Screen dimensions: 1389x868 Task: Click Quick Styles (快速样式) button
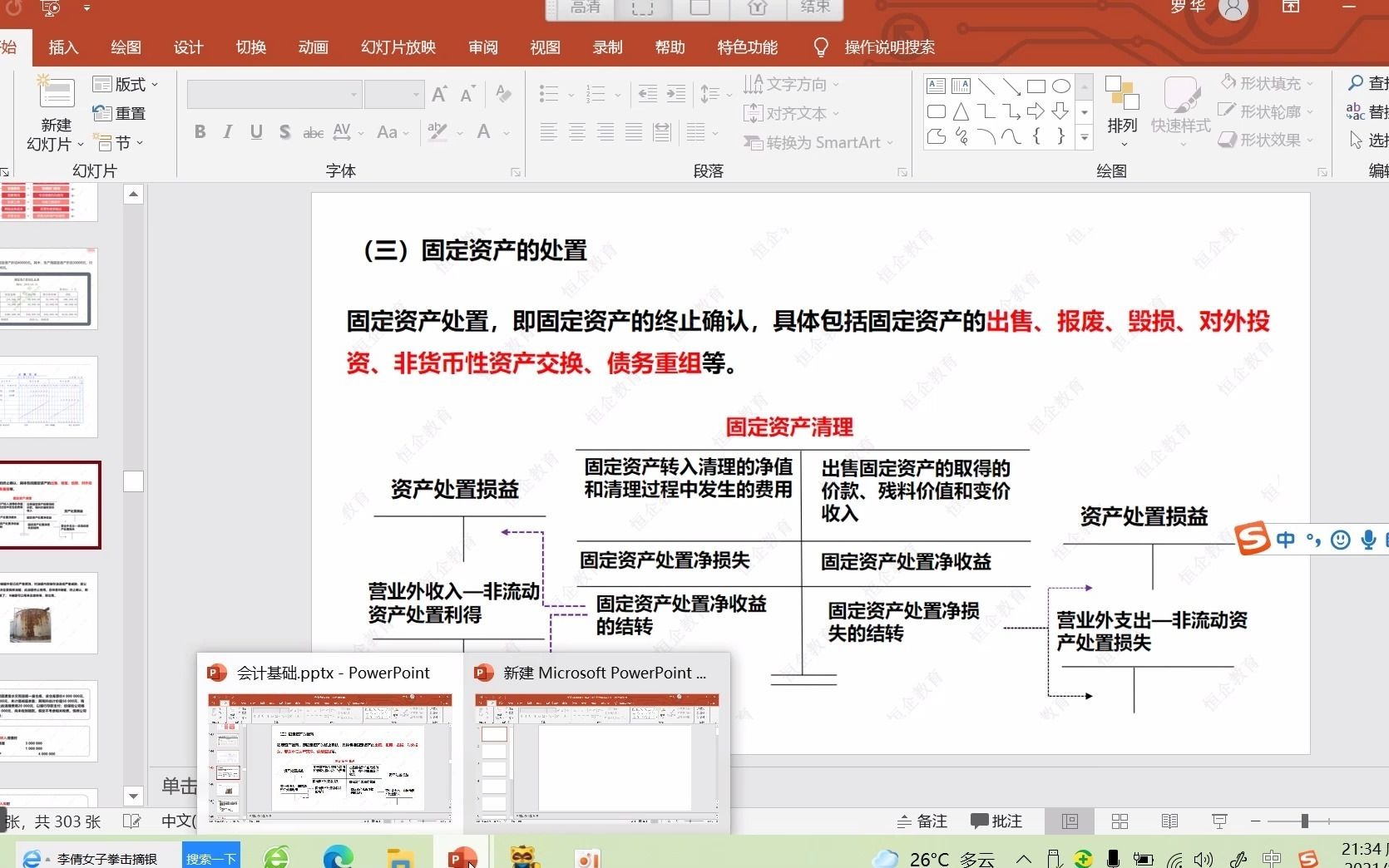[x=1180, y=111]
